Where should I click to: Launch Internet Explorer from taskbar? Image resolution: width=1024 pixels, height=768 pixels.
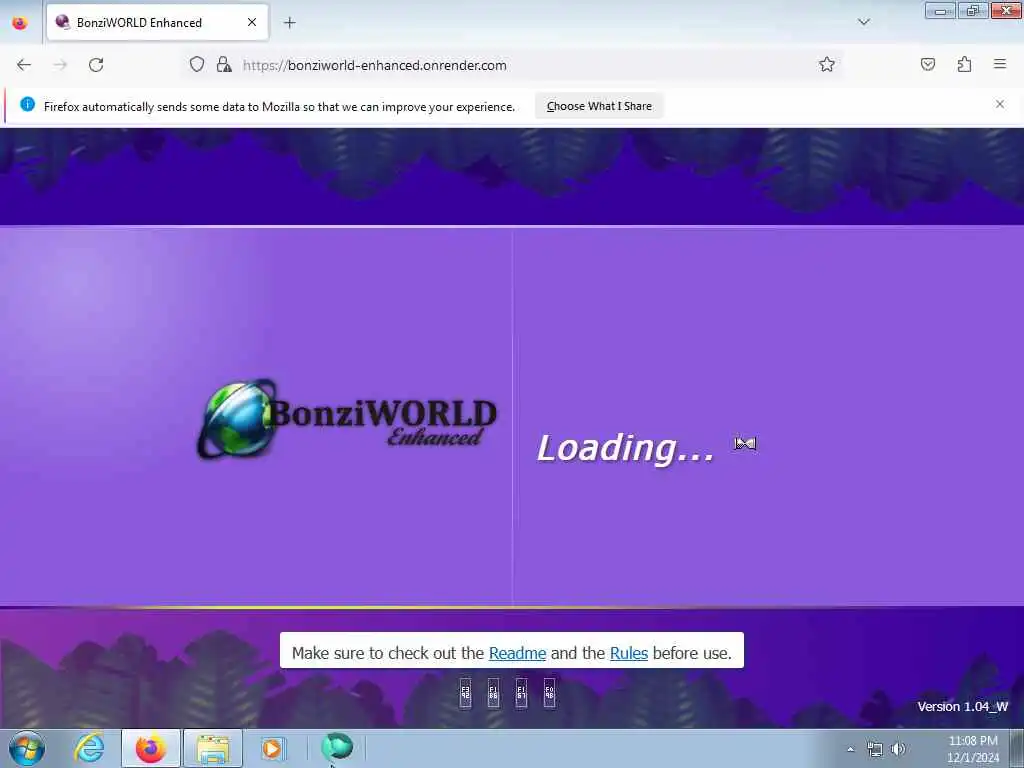pos(89,748)
